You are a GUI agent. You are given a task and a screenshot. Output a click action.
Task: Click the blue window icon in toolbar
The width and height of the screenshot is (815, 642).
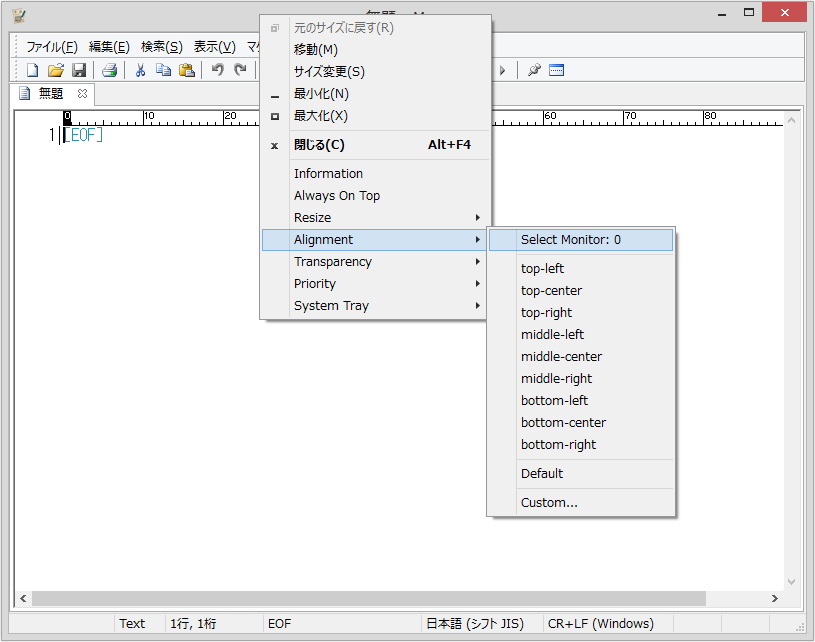coord(556,70)
